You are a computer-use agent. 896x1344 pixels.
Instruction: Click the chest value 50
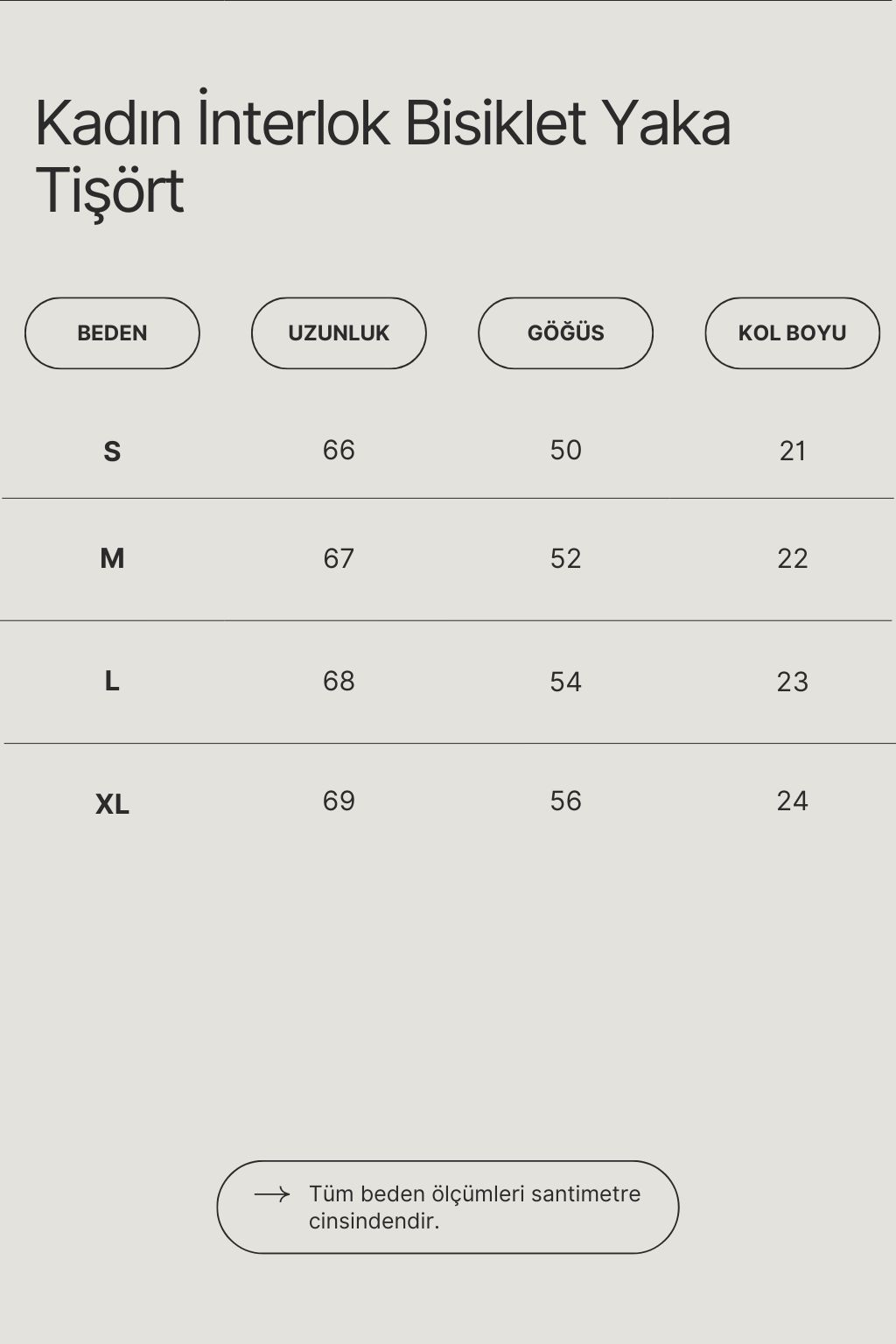[565, 451]
